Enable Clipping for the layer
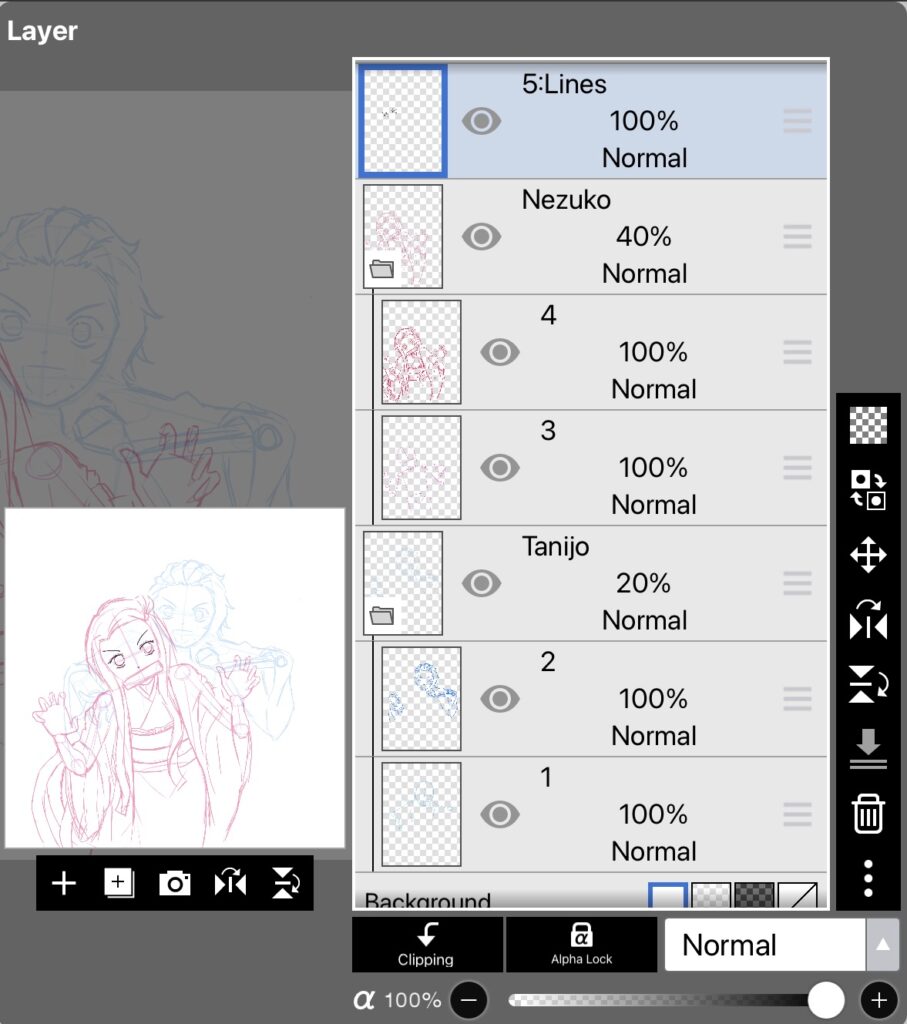The height and width of the screenshot is (1024, 907). coord(426,945)
